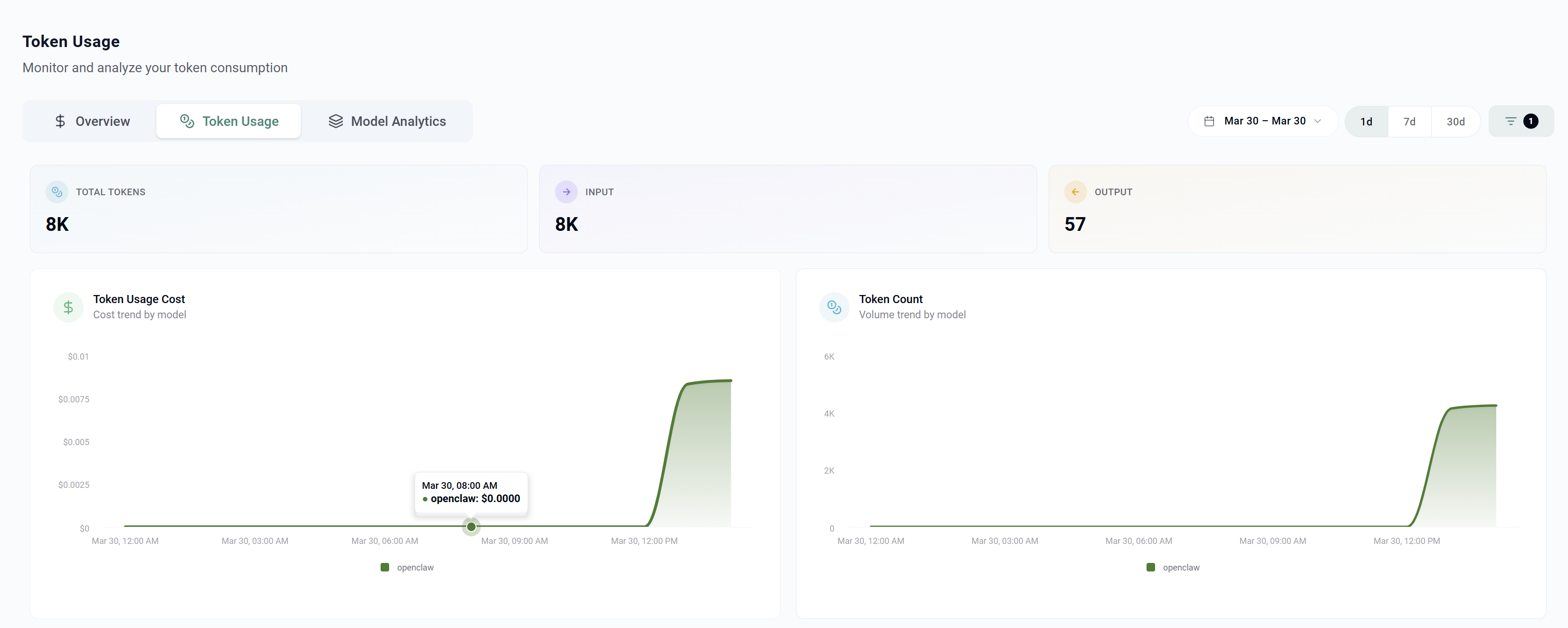Select the 1d time range
The height and width of the screenshot is (628, 1568).
1366,122
